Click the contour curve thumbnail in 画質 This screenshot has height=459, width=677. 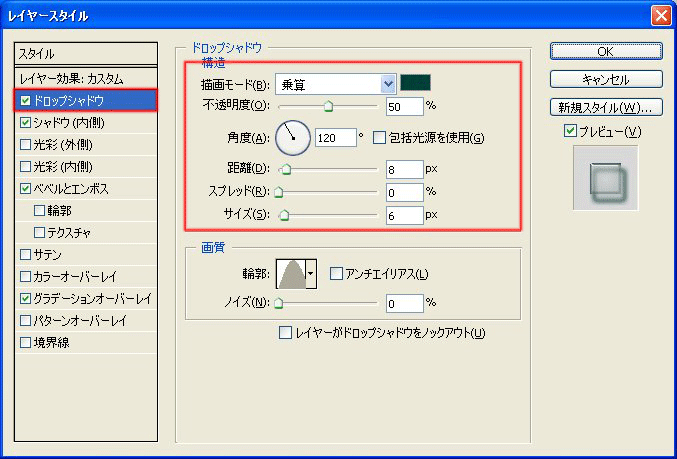(x=291, y=274)
